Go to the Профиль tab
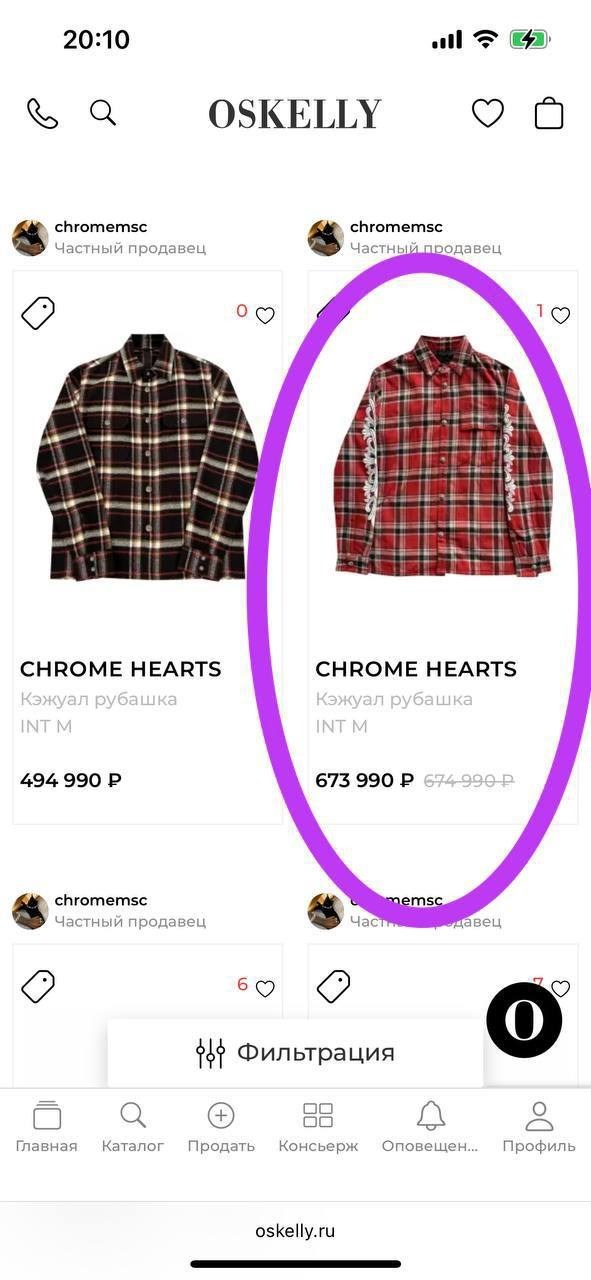Image resolution: width=591 pixels, height=1280 pixels. [x=539, y=1128]
